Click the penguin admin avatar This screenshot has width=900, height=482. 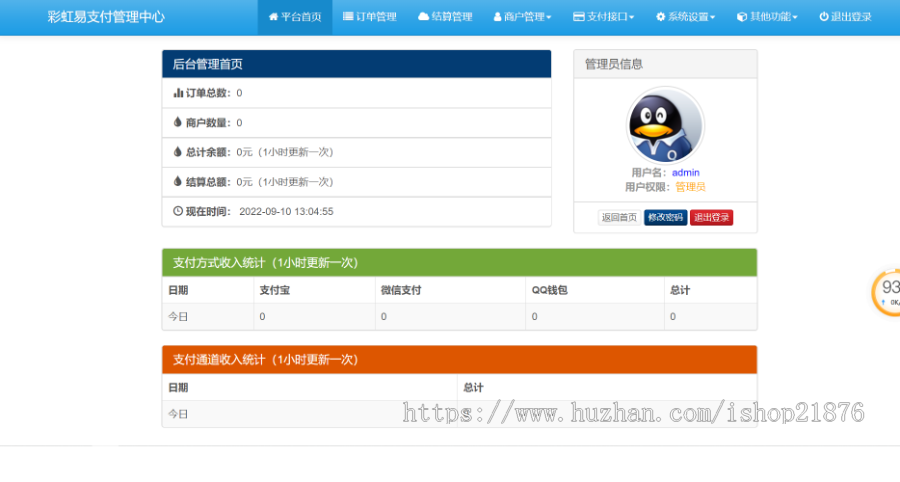click(665, 126)
